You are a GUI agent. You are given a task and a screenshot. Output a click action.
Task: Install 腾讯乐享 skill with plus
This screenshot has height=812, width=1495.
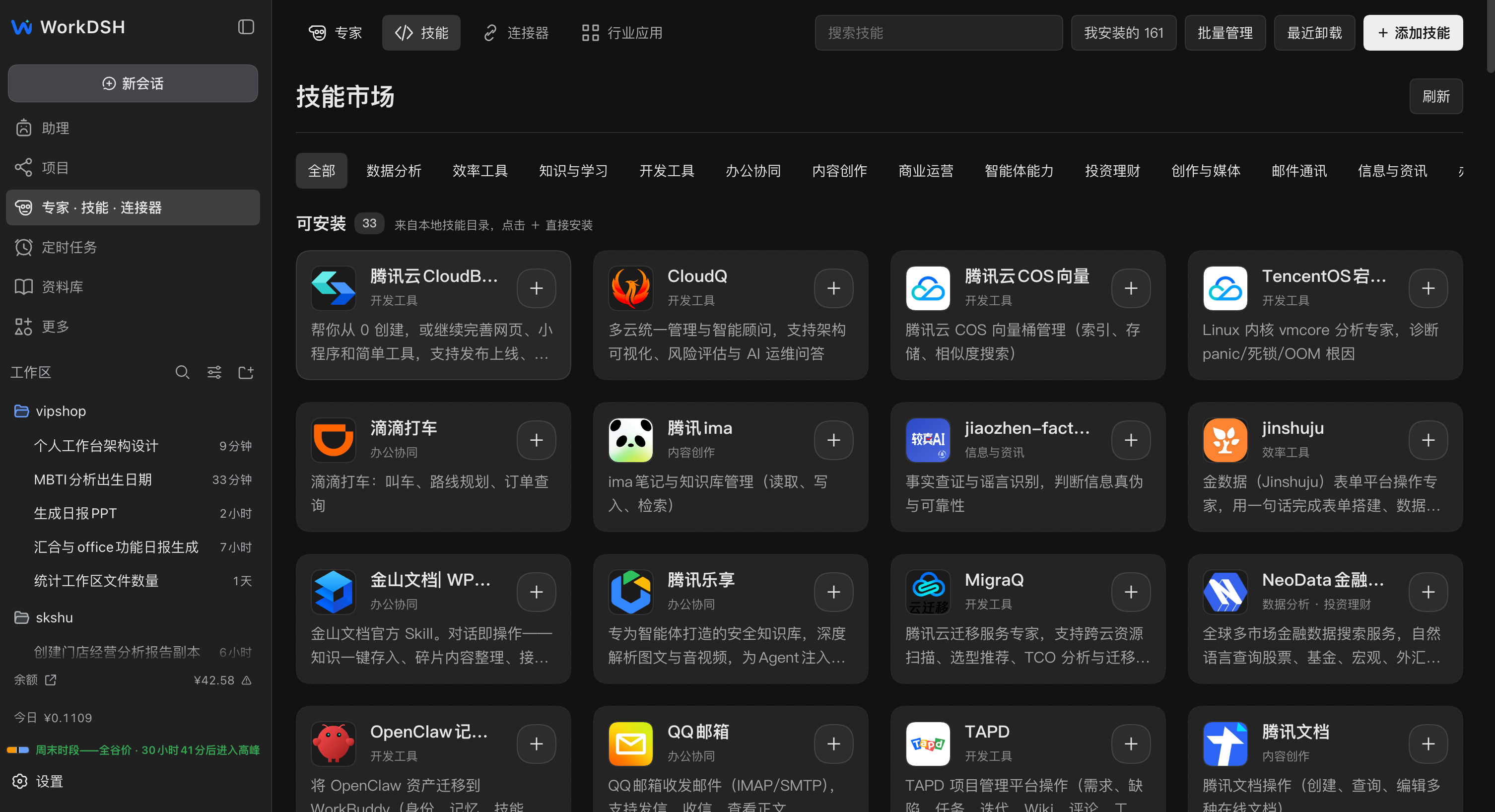(833, 592)
